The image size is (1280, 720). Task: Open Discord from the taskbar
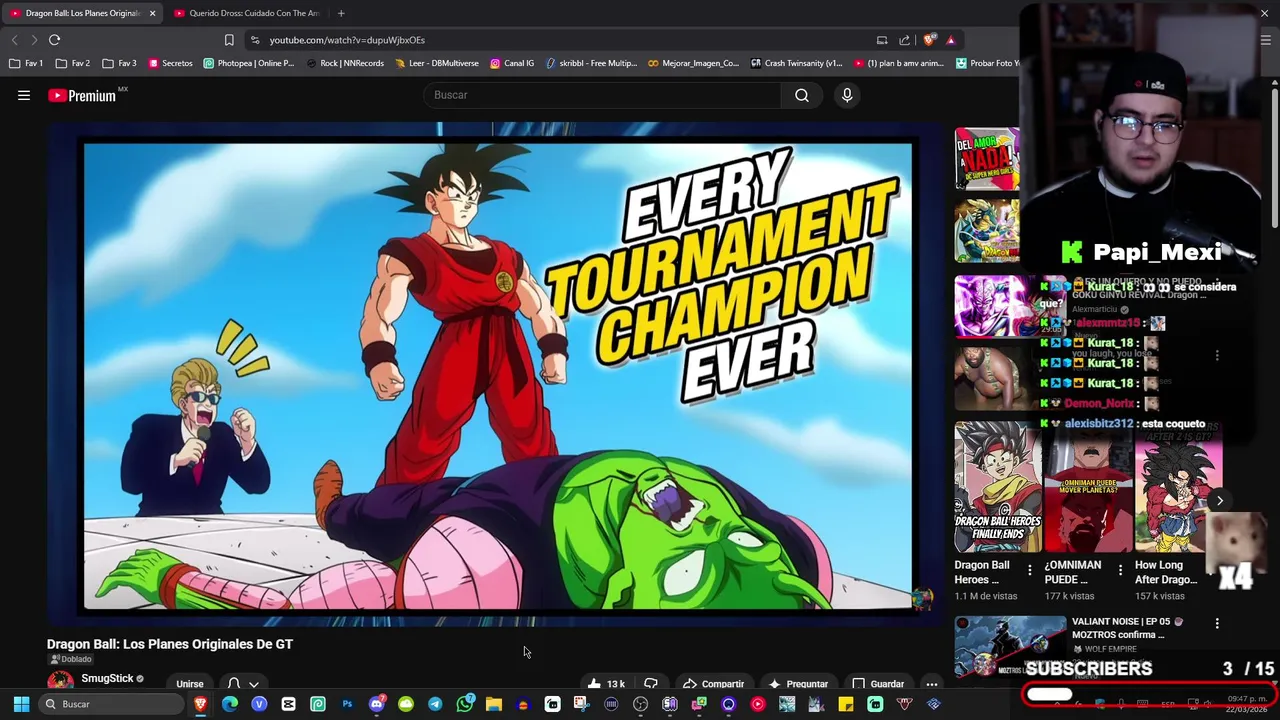[376, 704]
